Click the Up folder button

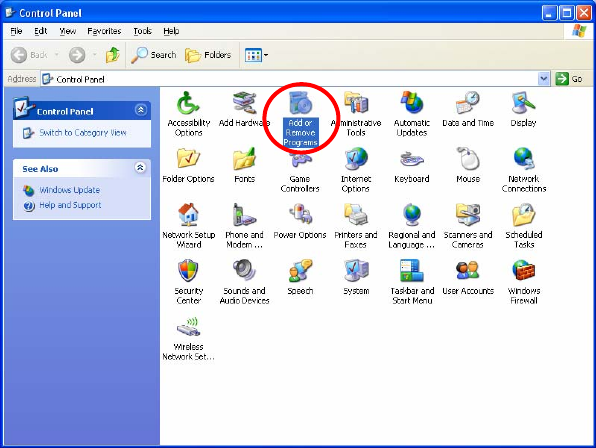click(x=112, y=55)
